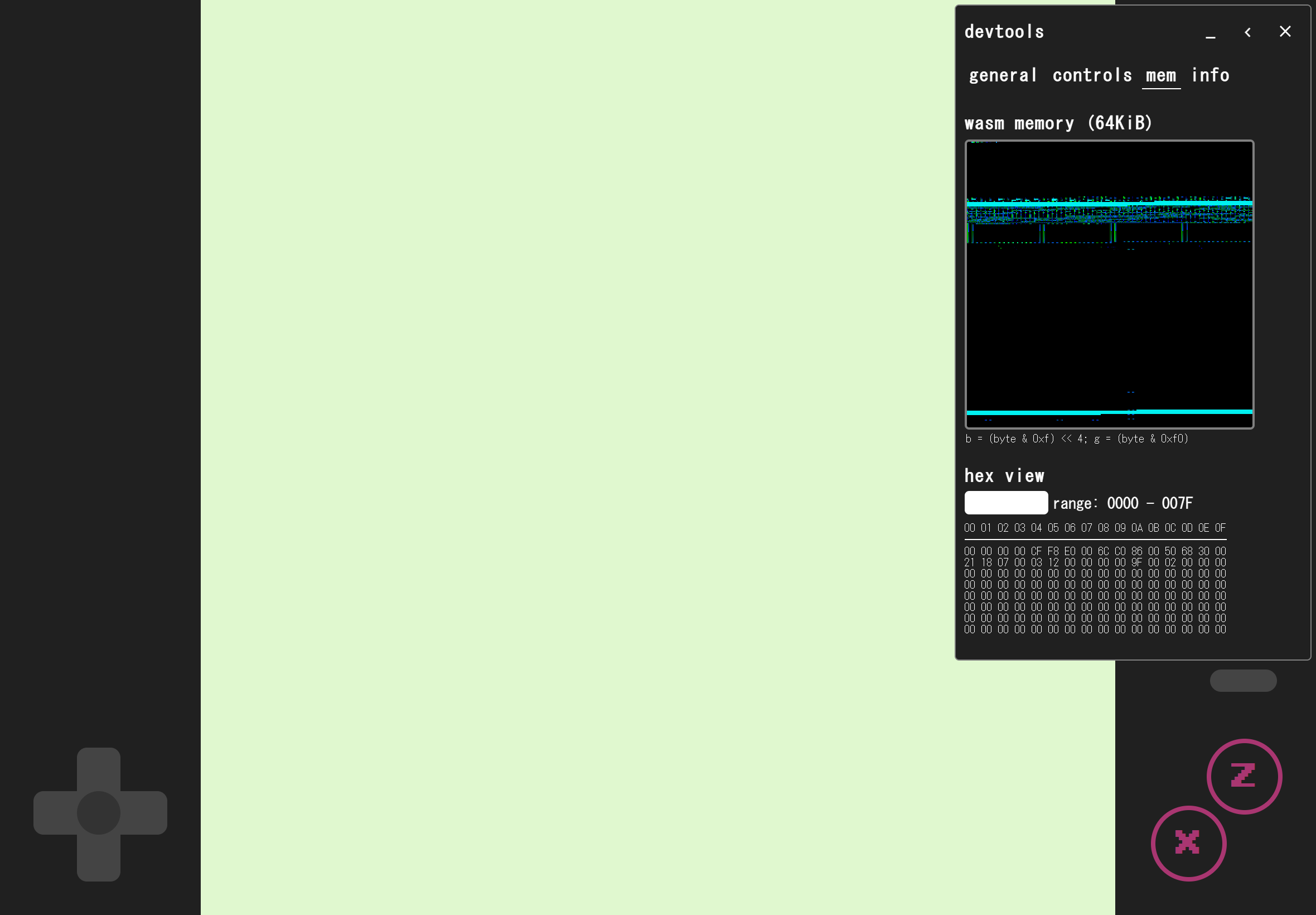Image resolution: width=1316 pixels, height=915 pixels.
Task: Click the 0F column header in hex view
Action: coord(1220,527)
